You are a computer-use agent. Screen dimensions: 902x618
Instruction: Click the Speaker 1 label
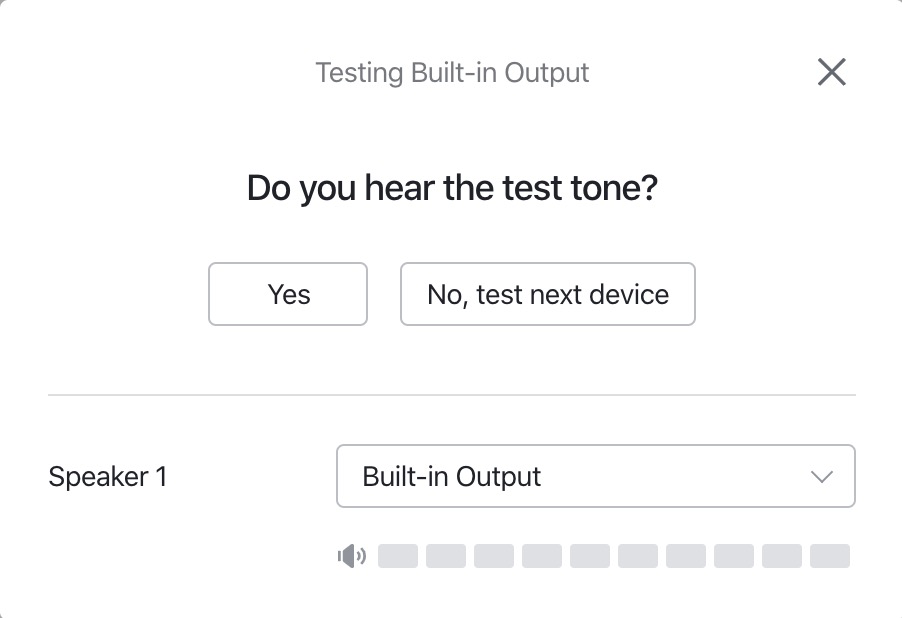108,477
